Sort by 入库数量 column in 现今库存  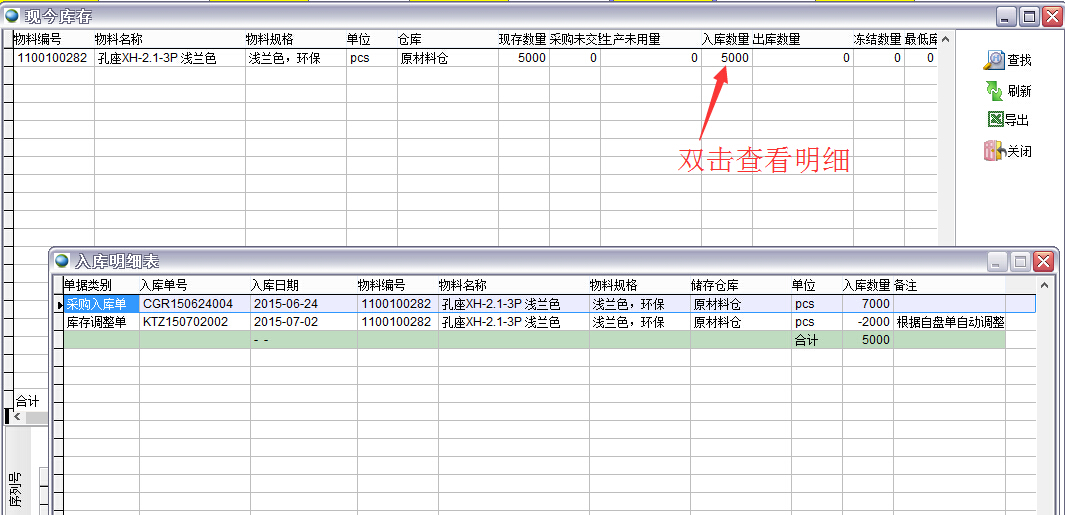click(725, 39)
